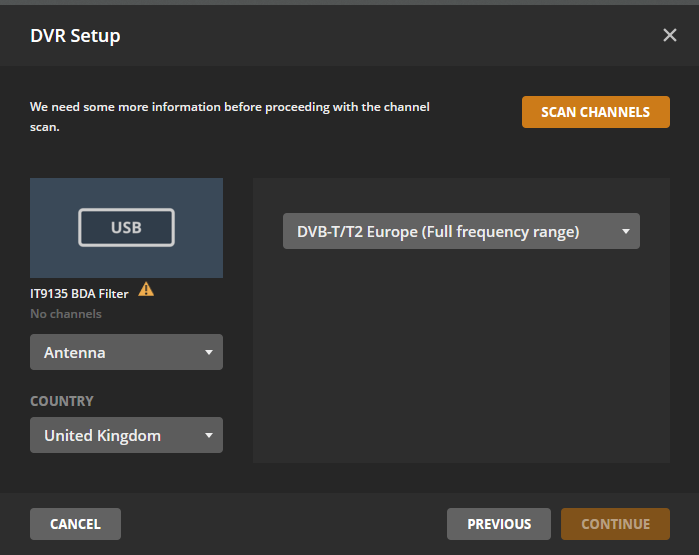Click the No channels status text
This screenshot has width=699, height=555.
(66, 314)
